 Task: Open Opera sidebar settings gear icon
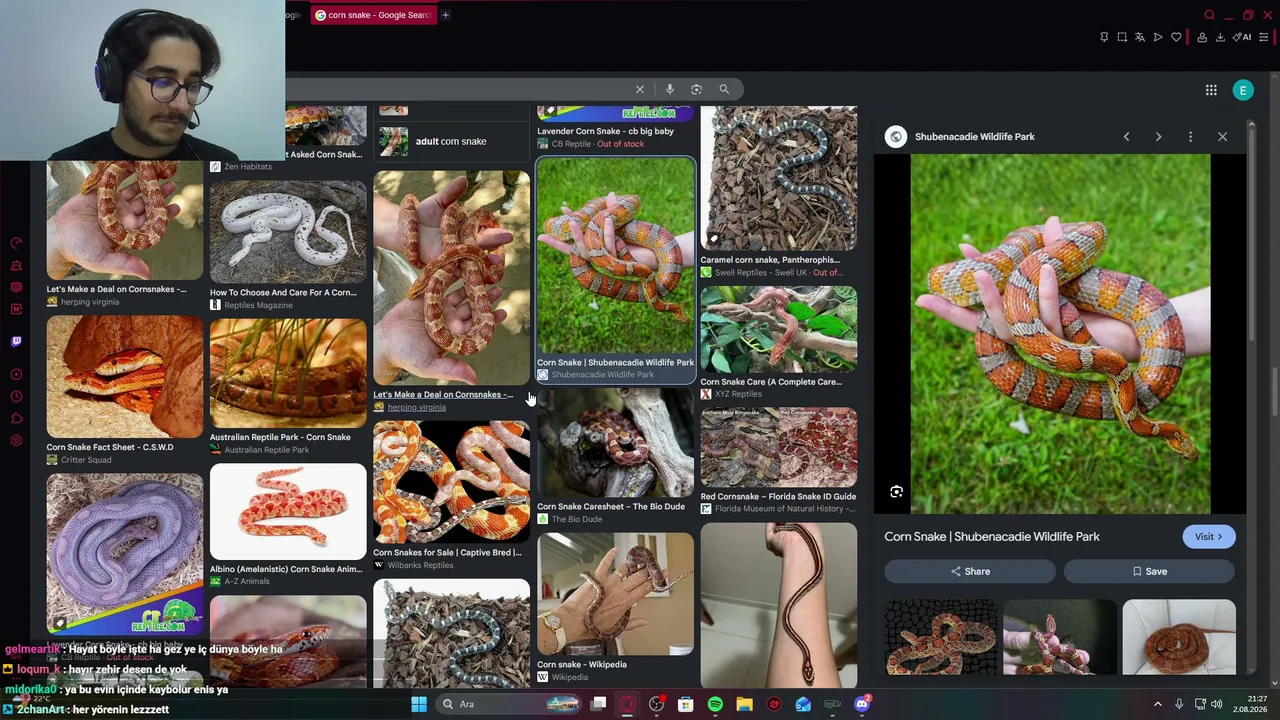16,441
